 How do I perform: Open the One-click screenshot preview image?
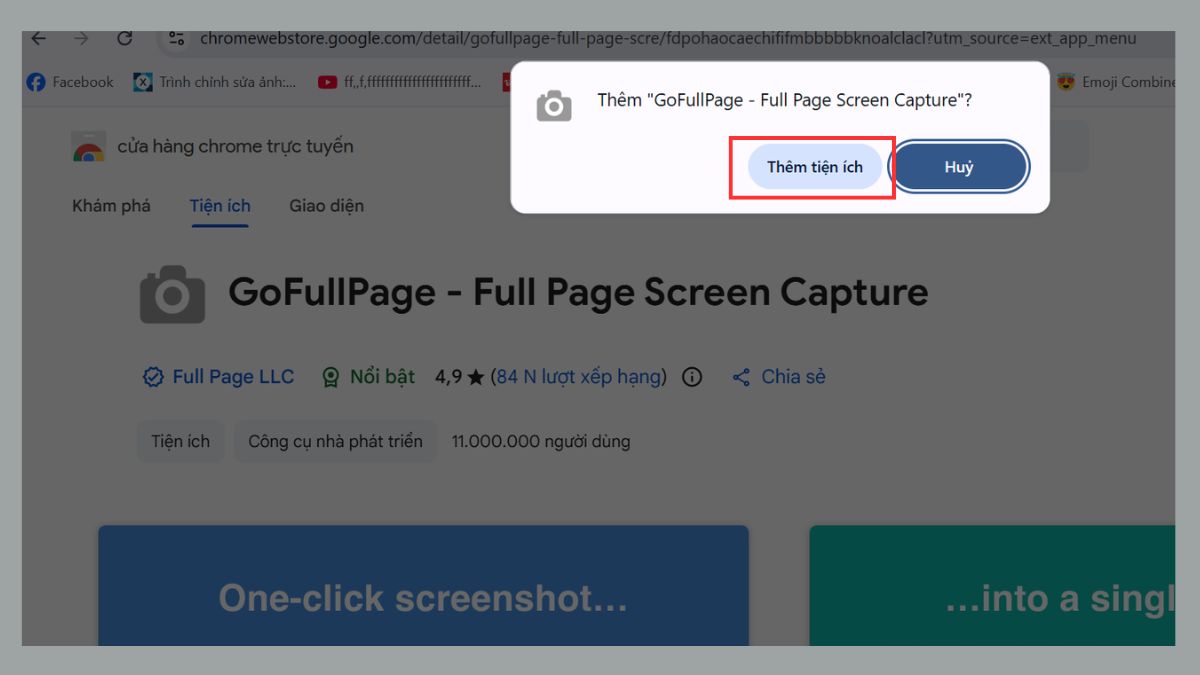pos(423,585)
